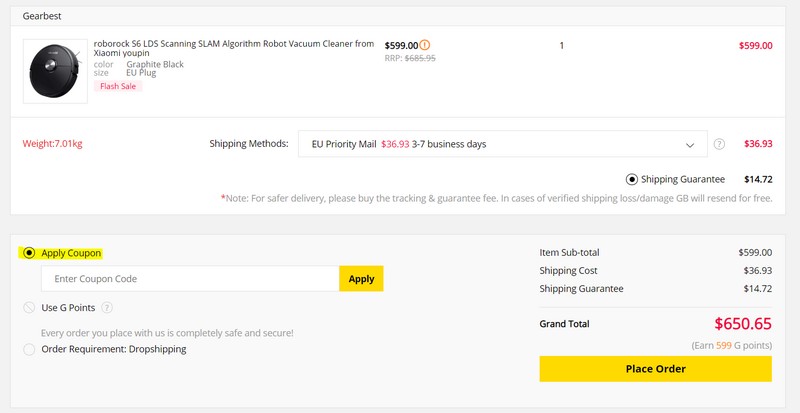
Task: Click the orange info icon beside $599.00 price
Action: point(426,45)
